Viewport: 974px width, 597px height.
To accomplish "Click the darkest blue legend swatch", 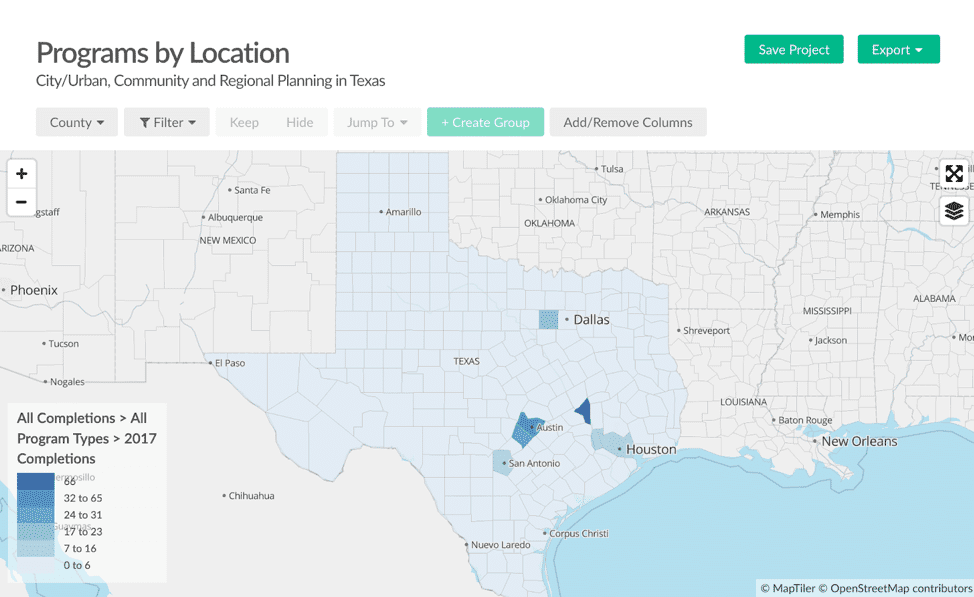I will 36,481.
